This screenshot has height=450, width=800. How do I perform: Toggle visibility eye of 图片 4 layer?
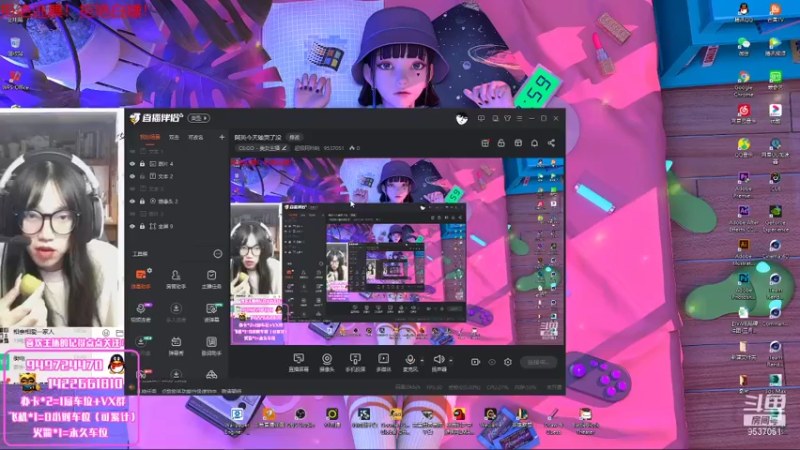(x=132, y=164)
